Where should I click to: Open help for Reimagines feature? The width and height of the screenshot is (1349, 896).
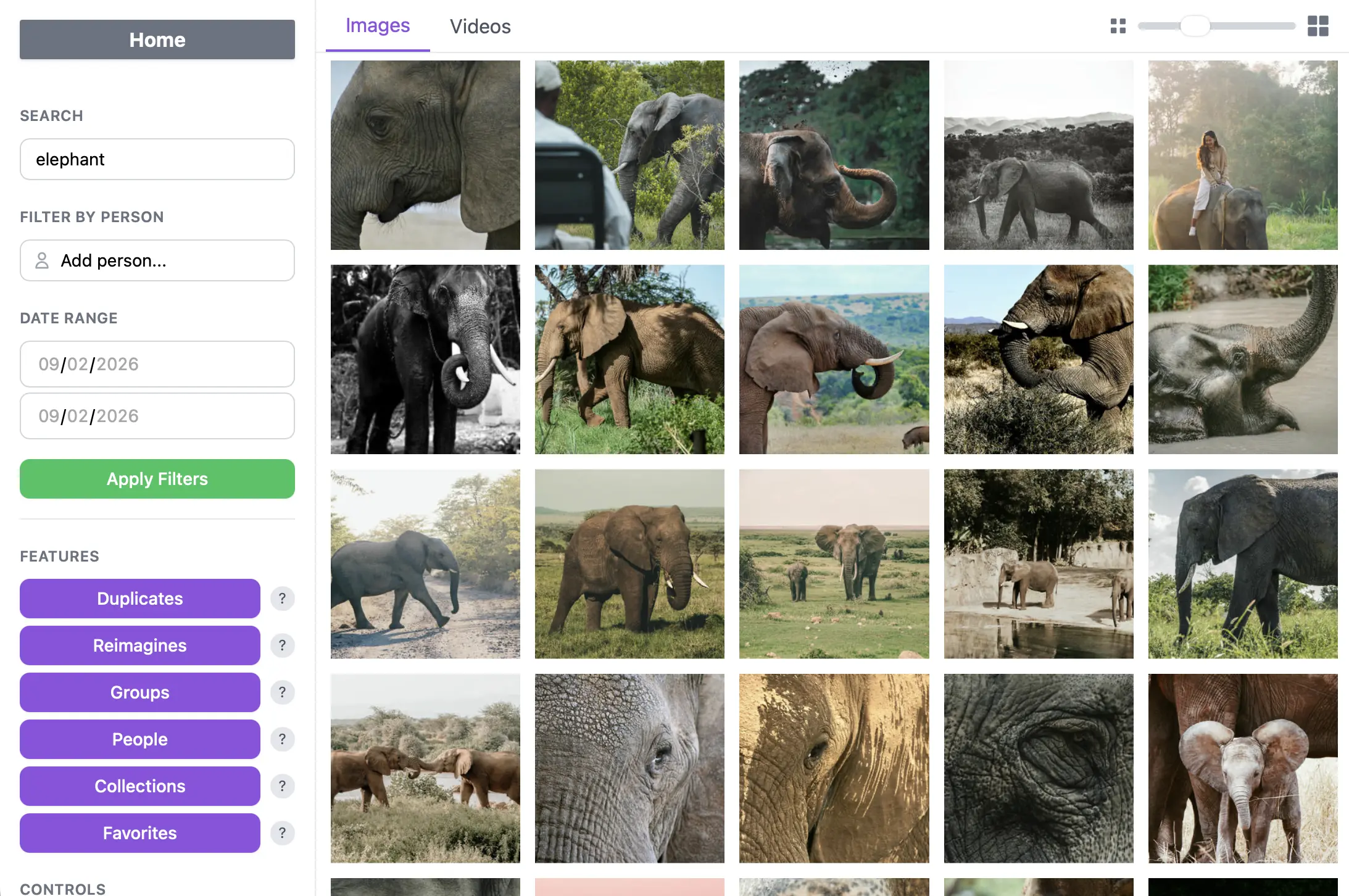click(282, 645)
